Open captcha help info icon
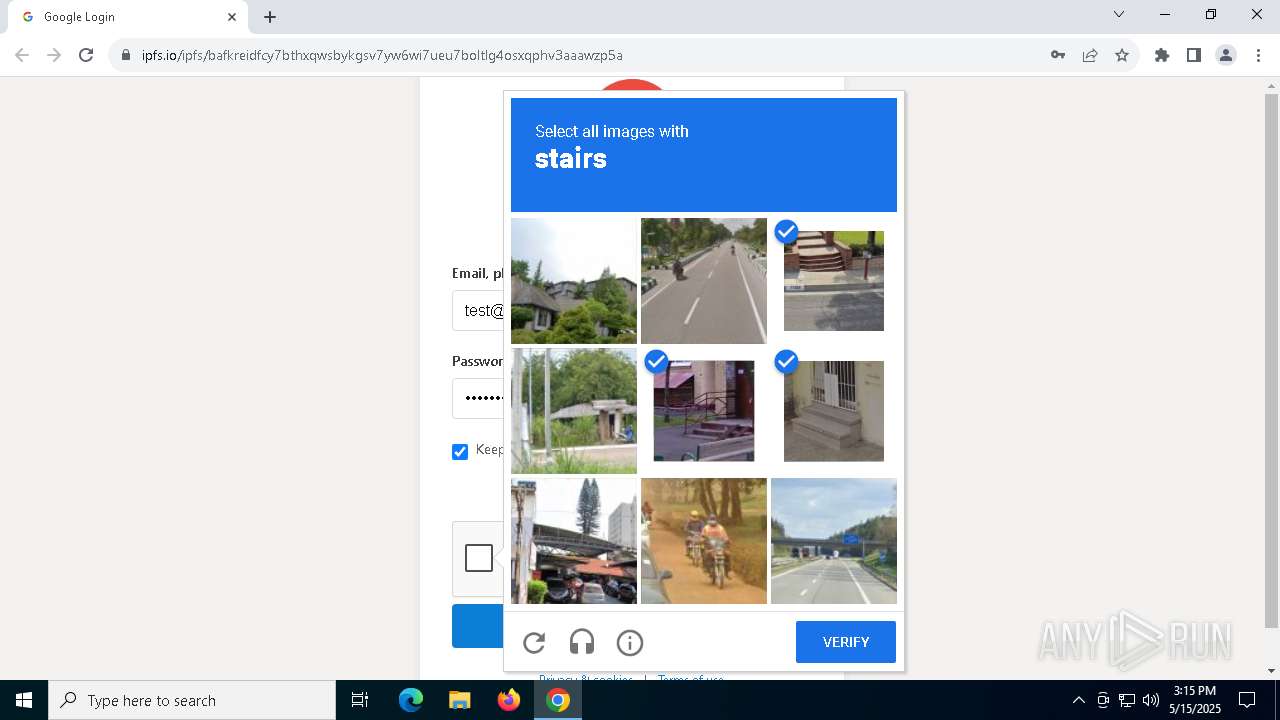 coord(630,643)
